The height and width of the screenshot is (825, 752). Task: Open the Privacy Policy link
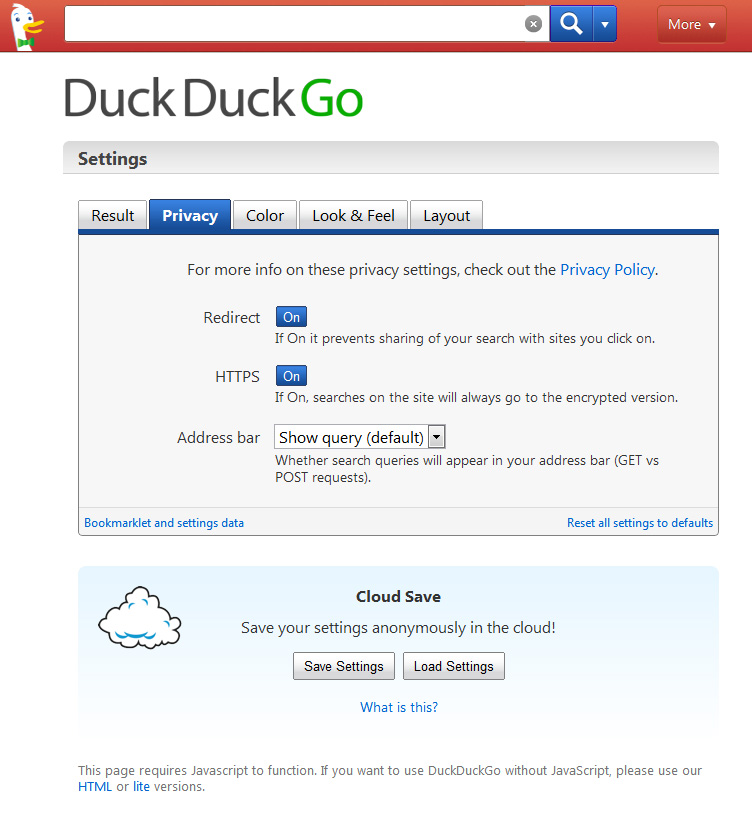click(x=607, y=270)
